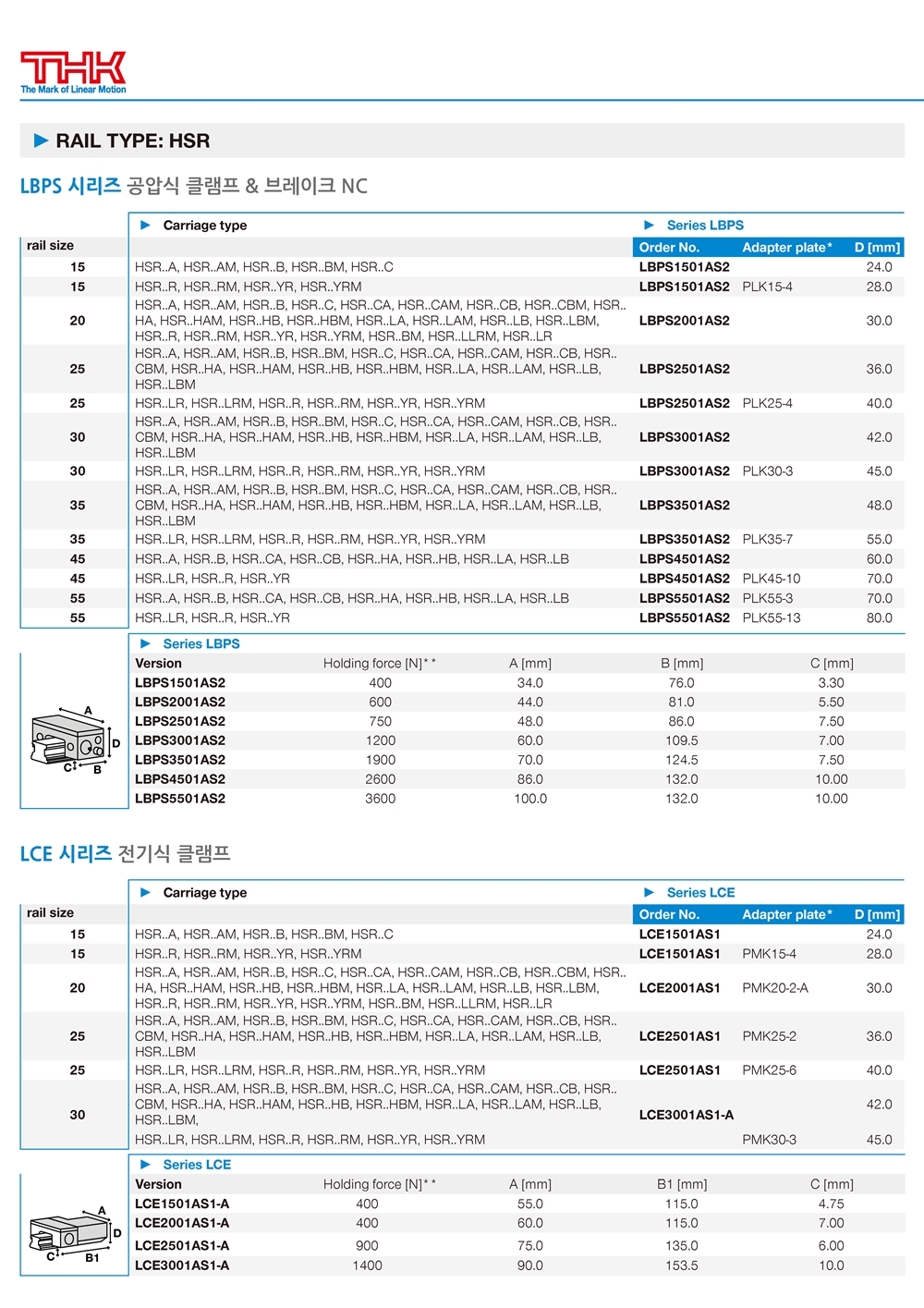This screenshot has width=924, height=1308.
Task: Click order number LBPS4501AS2 in the PLK45-10 row
Action: (685, 579)
